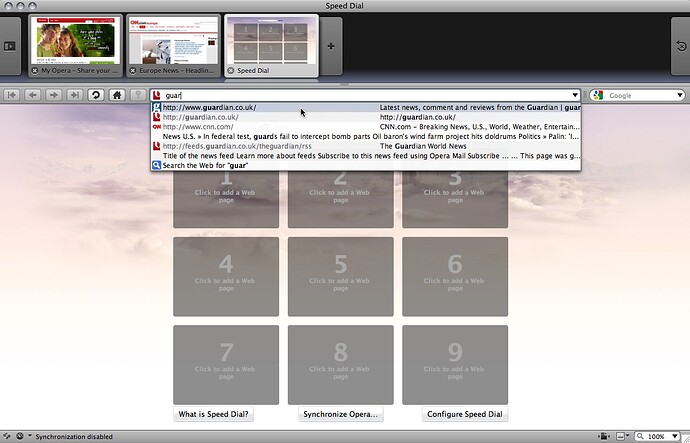Expand the address bar dropdown arrow
This screenshot has width=690, height=443.
point(575,95)
